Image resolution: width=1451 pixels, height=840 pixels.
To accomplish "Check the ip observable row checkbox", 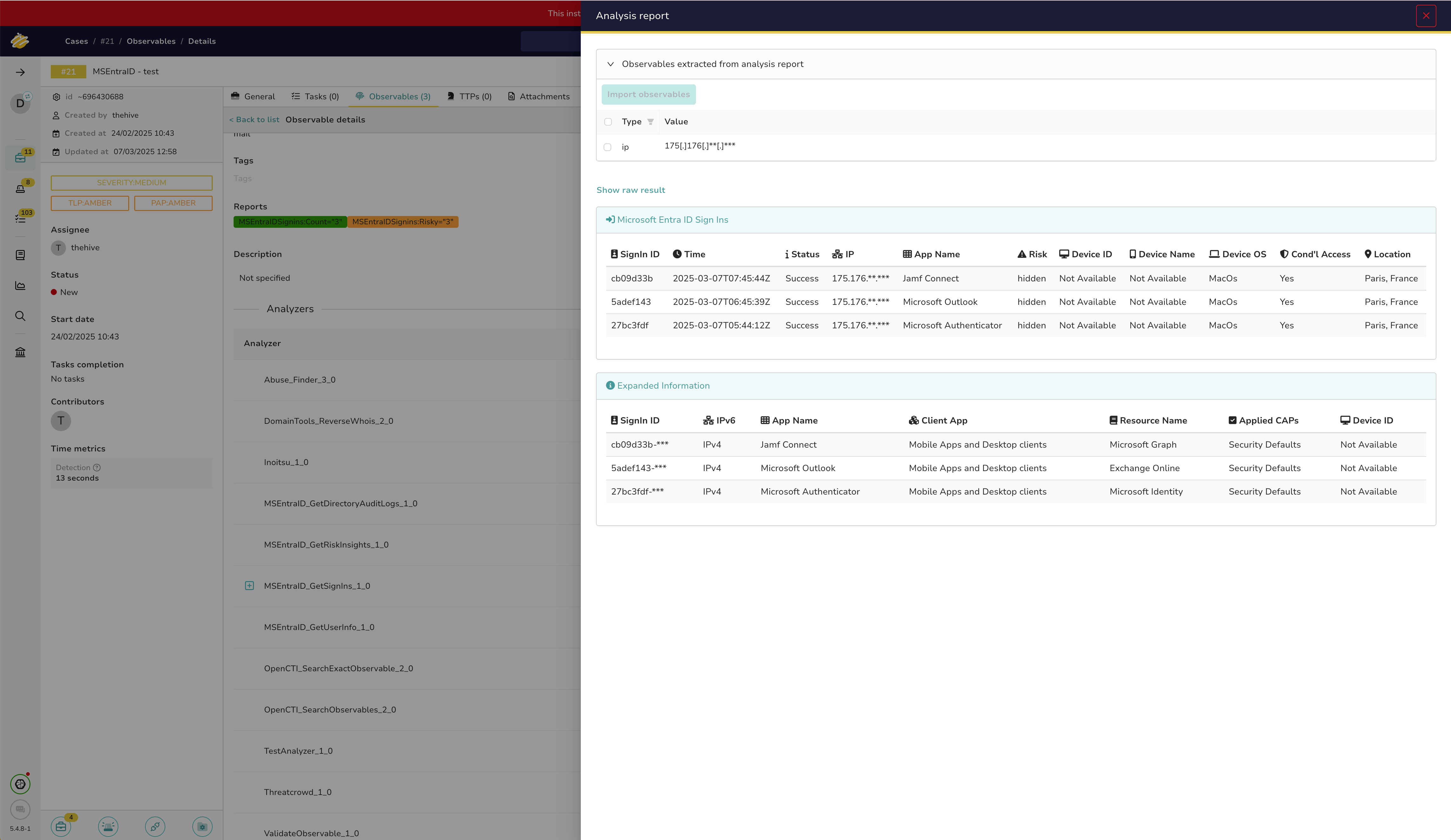I will pyautogui.click(x=607, y=147).
